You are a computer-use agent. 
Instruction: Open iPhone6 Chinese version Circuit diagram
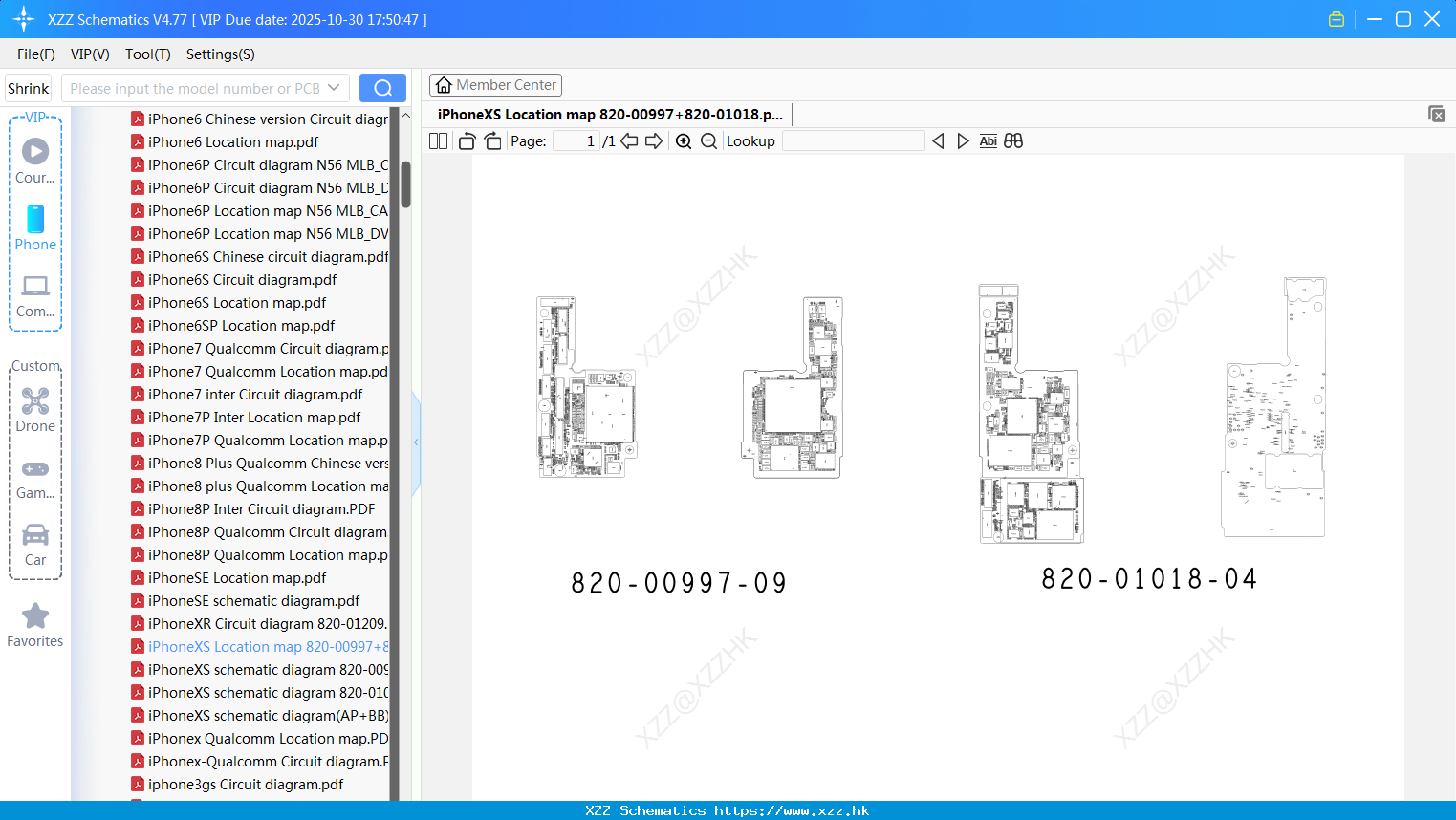pyautogui.click(x=259, y=119)
